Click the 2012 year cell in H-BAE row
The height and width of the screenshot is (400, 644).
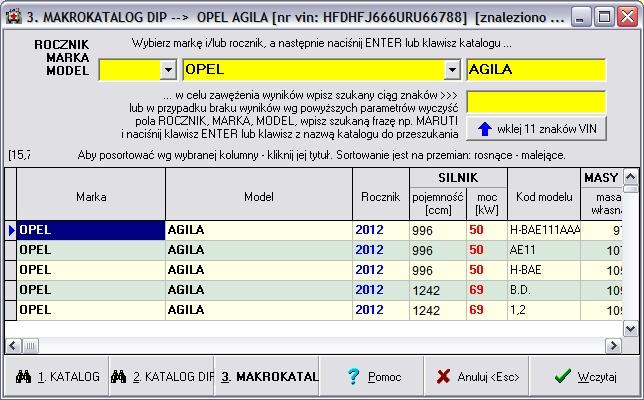pos(381,270)
